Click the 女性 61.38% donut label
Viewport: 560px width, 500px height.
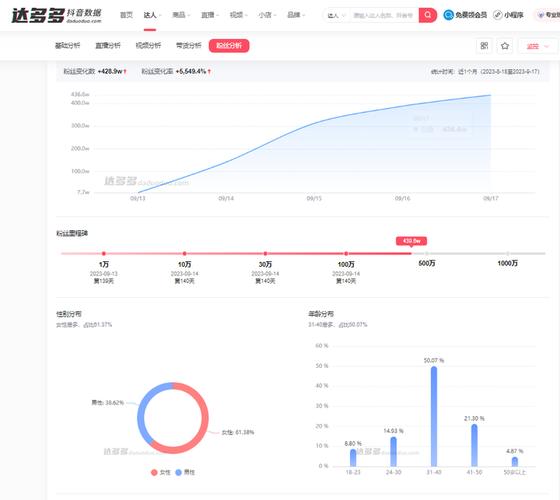238,432
